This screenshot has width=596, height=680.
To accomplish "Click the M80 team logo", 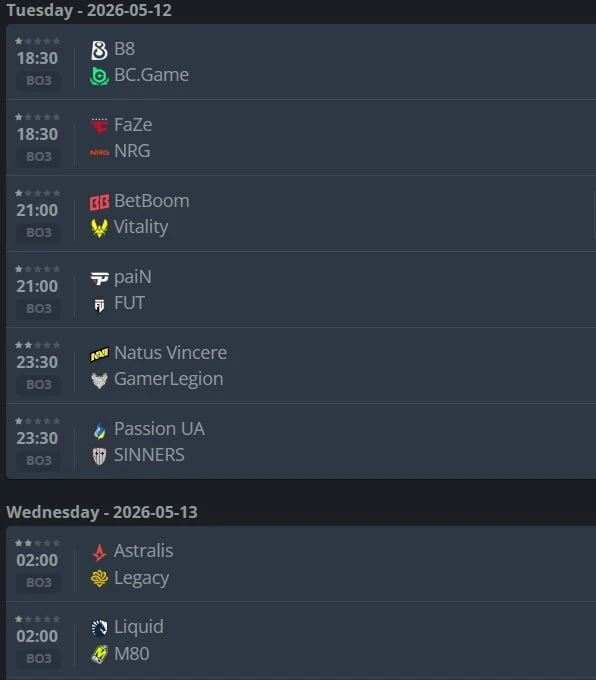I will [x=99, y=654].
